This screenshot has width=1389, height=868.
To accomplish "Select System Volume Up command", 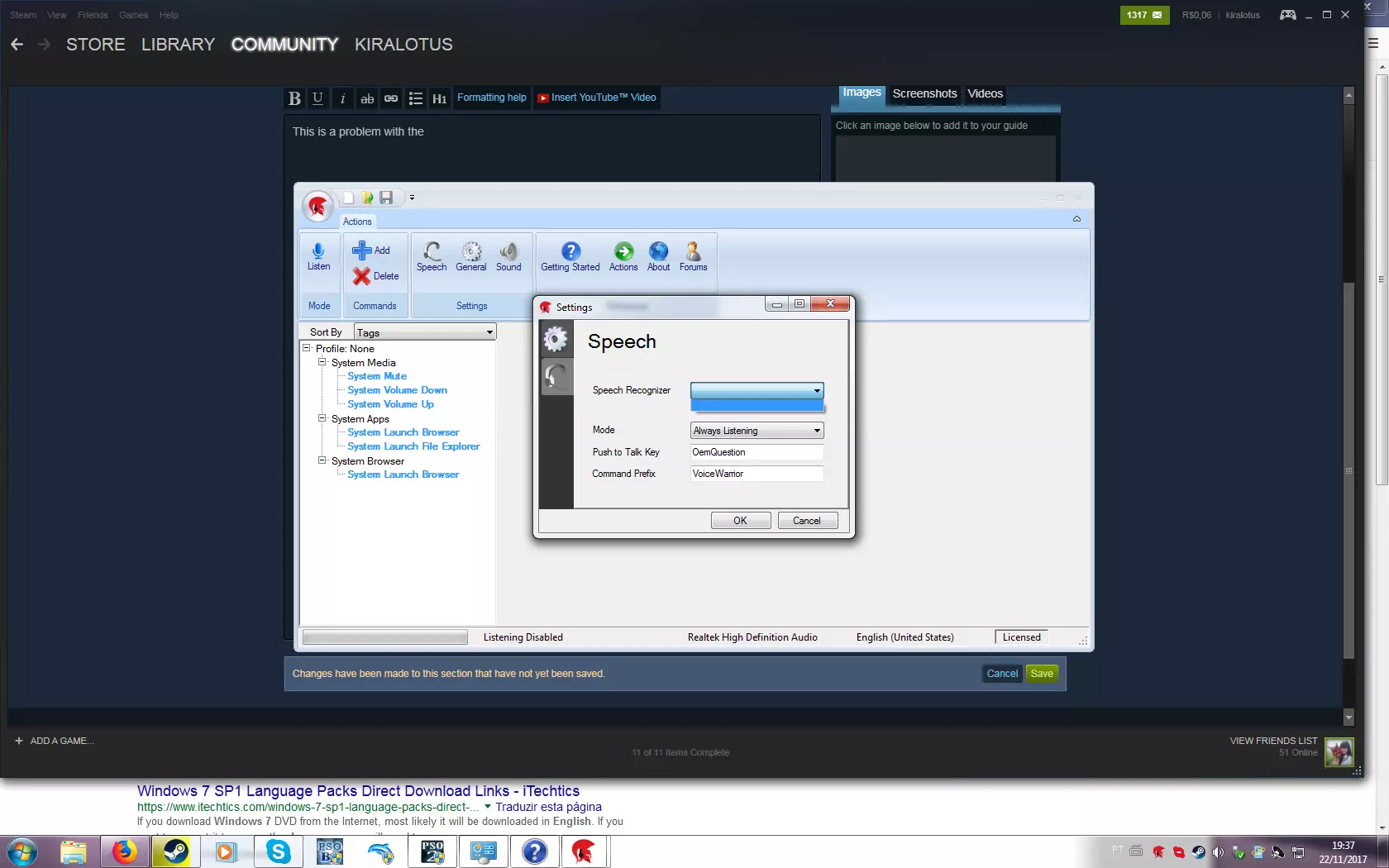I will click(x=390, y=404).
